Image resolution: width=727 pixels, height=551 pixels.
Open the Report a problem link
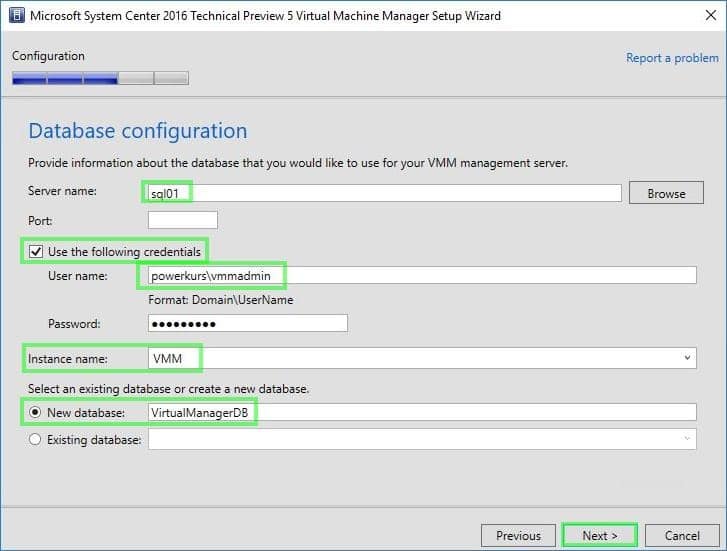pos(672,58)
